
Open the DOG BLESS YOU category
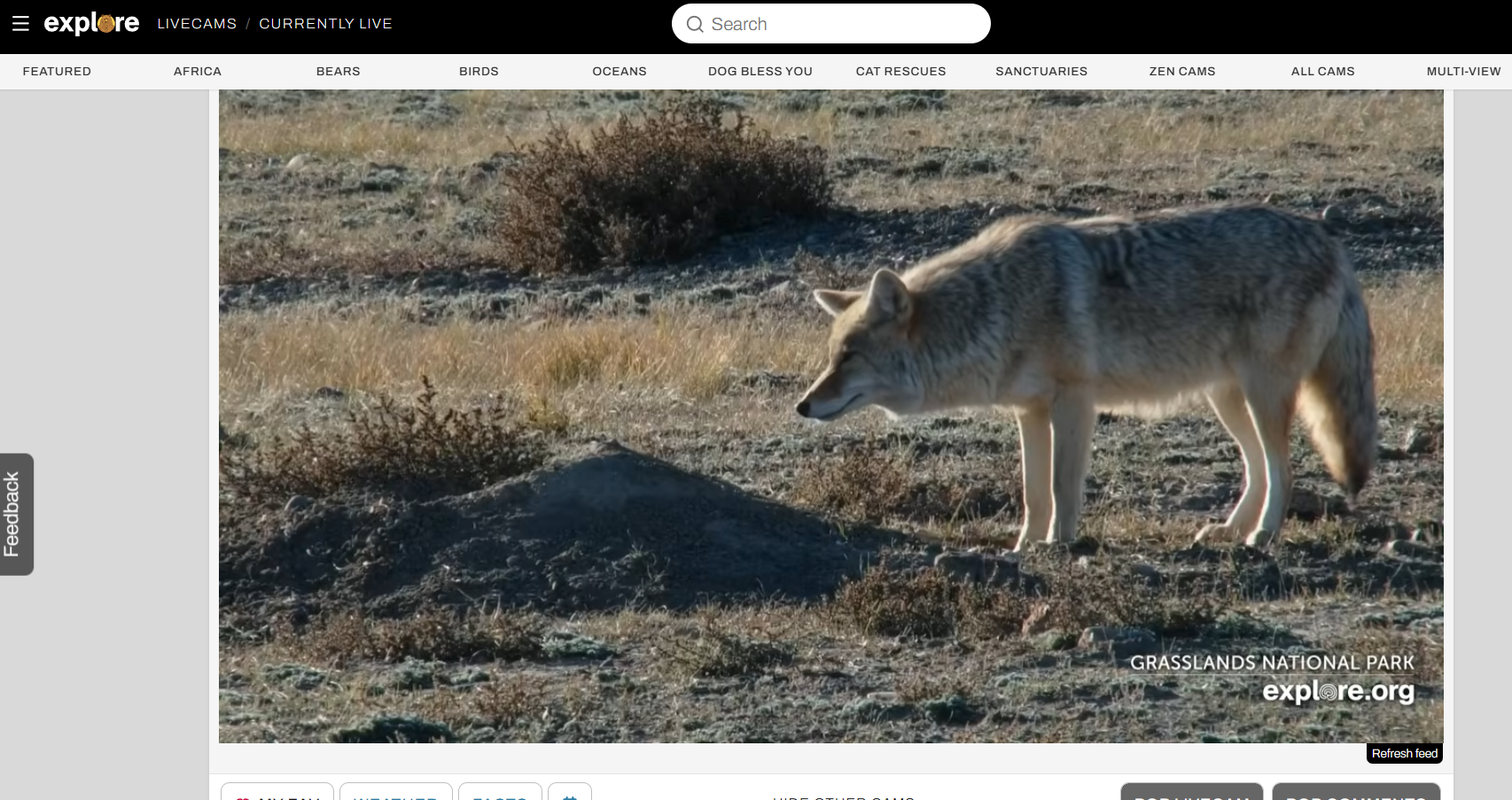[760, 71]
